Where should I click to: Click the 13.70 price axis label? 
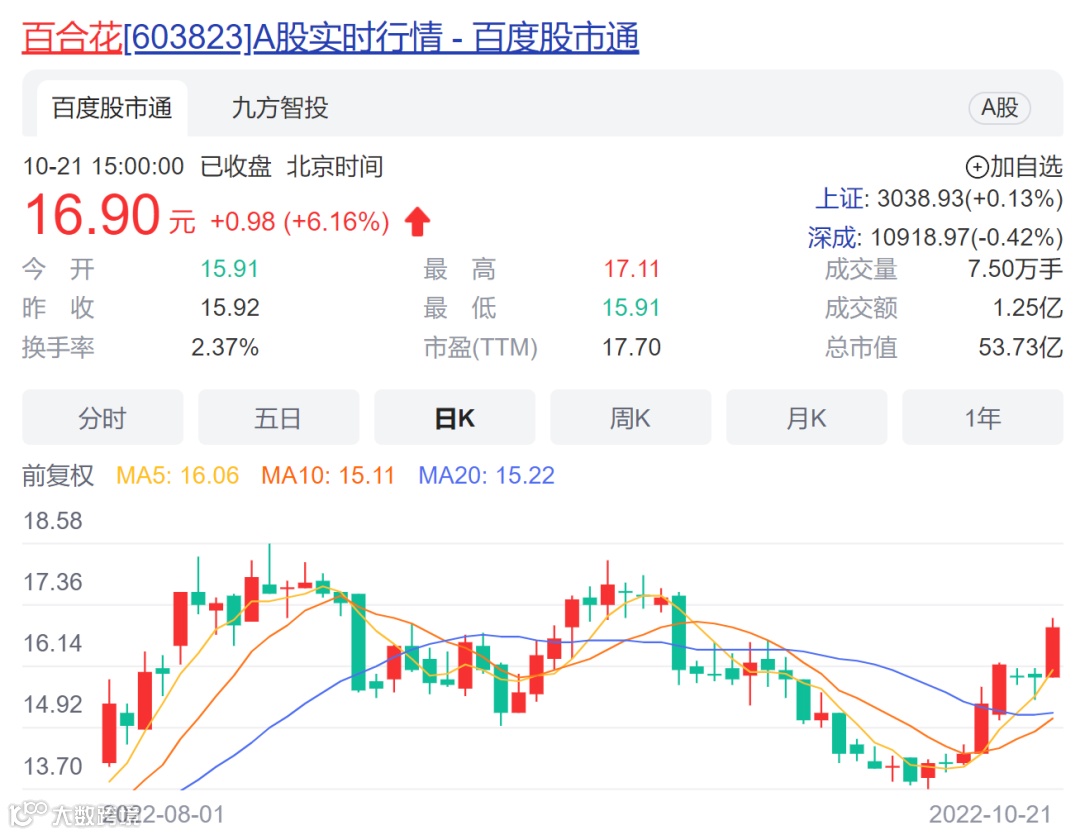pos(53,766)
